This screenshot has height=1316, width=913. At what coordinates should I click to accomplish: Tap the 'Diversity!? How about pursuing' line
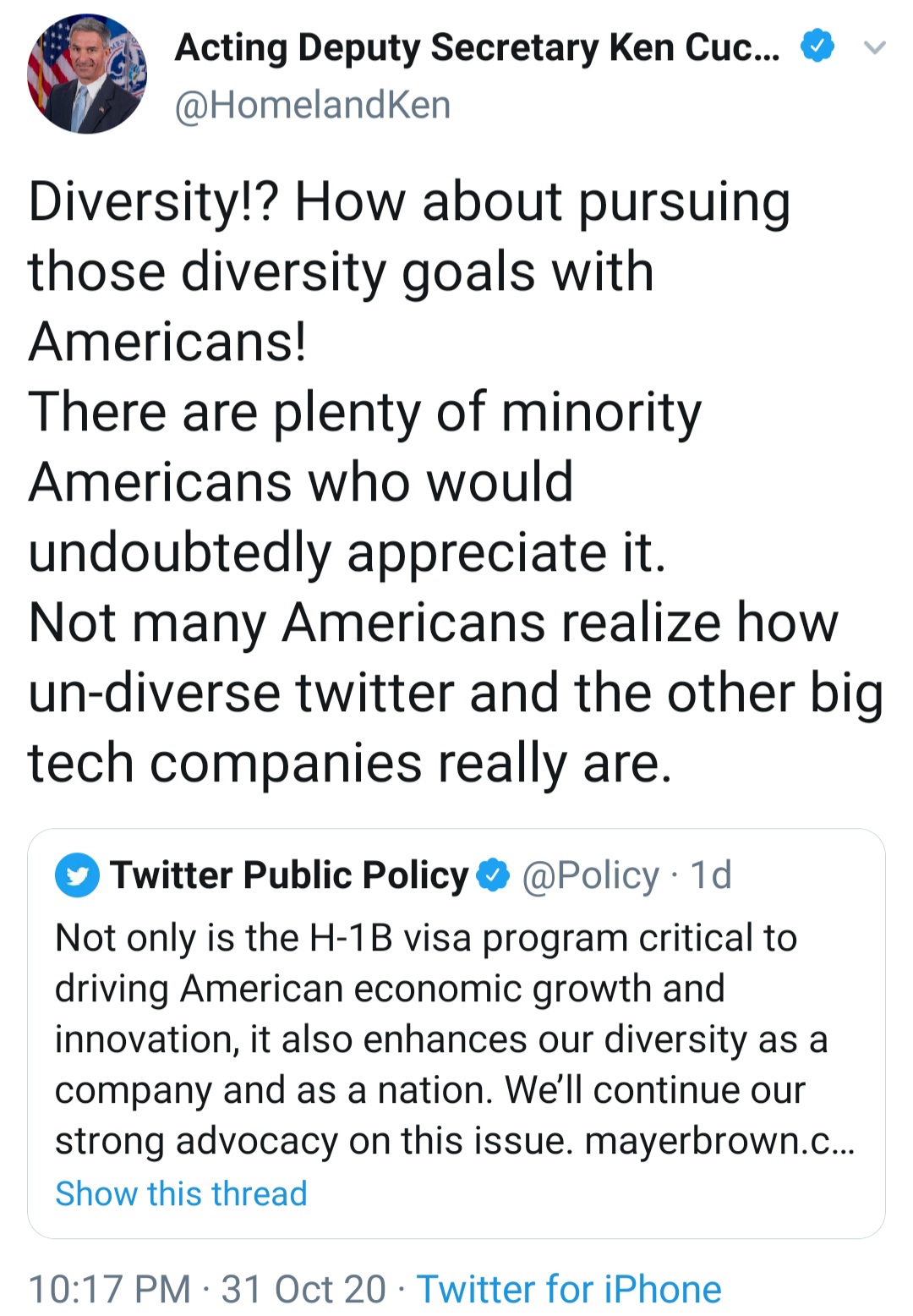409,203
